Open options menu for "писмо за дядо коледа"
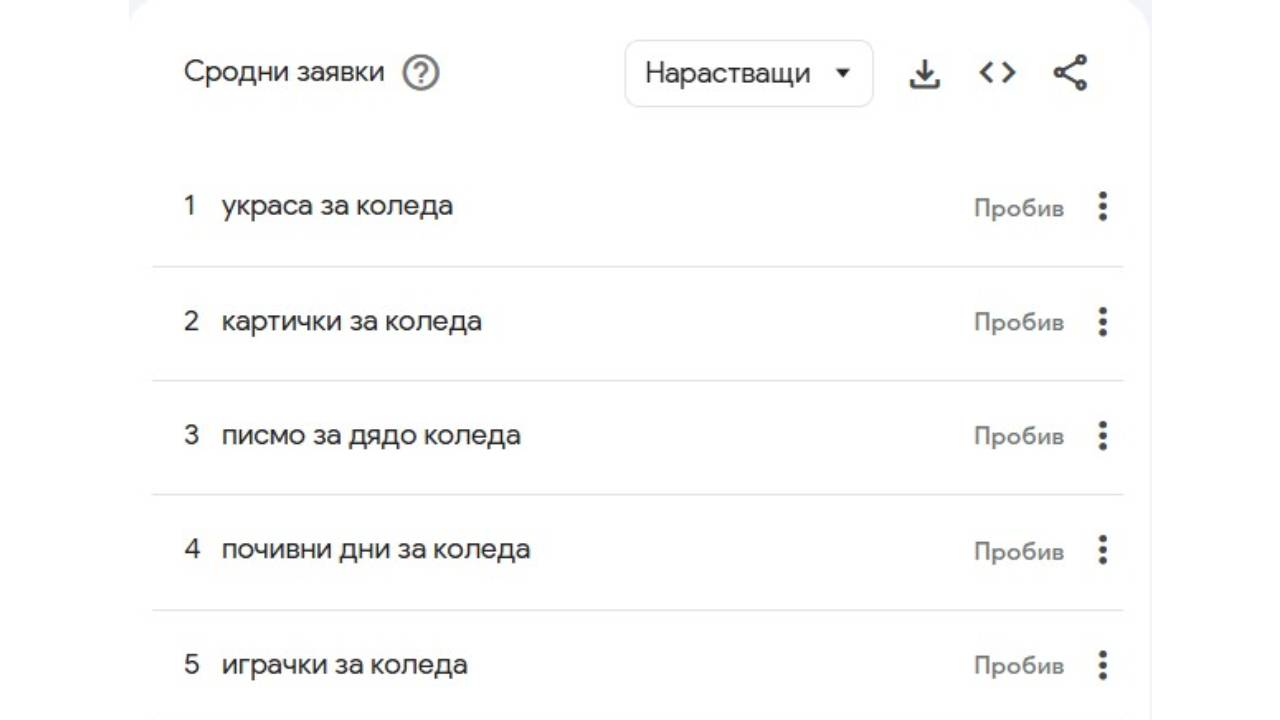The height and width of the screenshot is (720, 1280). [x=1102, y=436]
